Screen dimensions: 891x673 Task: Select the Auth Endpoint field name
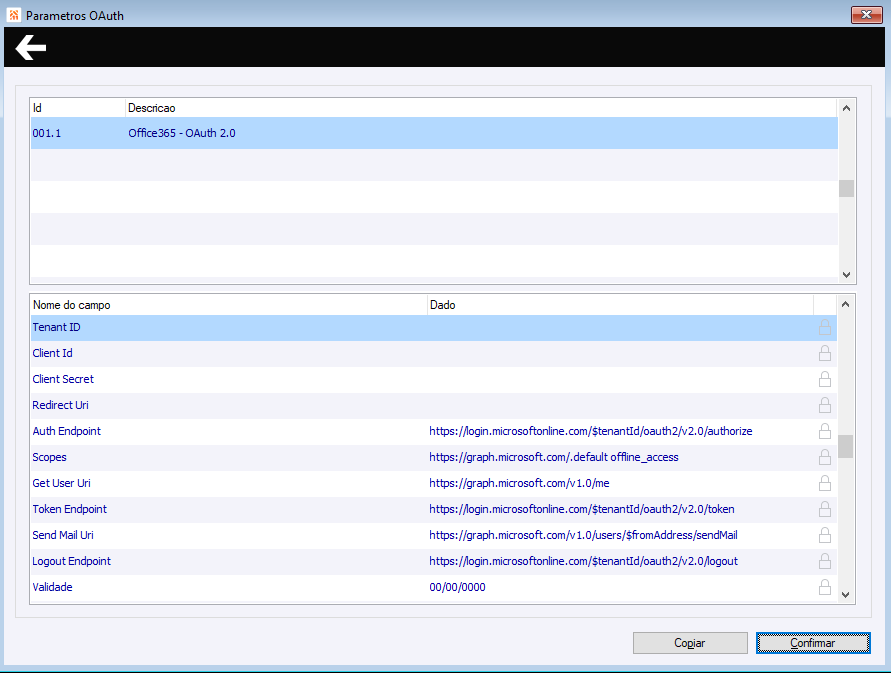[x=66, y=431]
